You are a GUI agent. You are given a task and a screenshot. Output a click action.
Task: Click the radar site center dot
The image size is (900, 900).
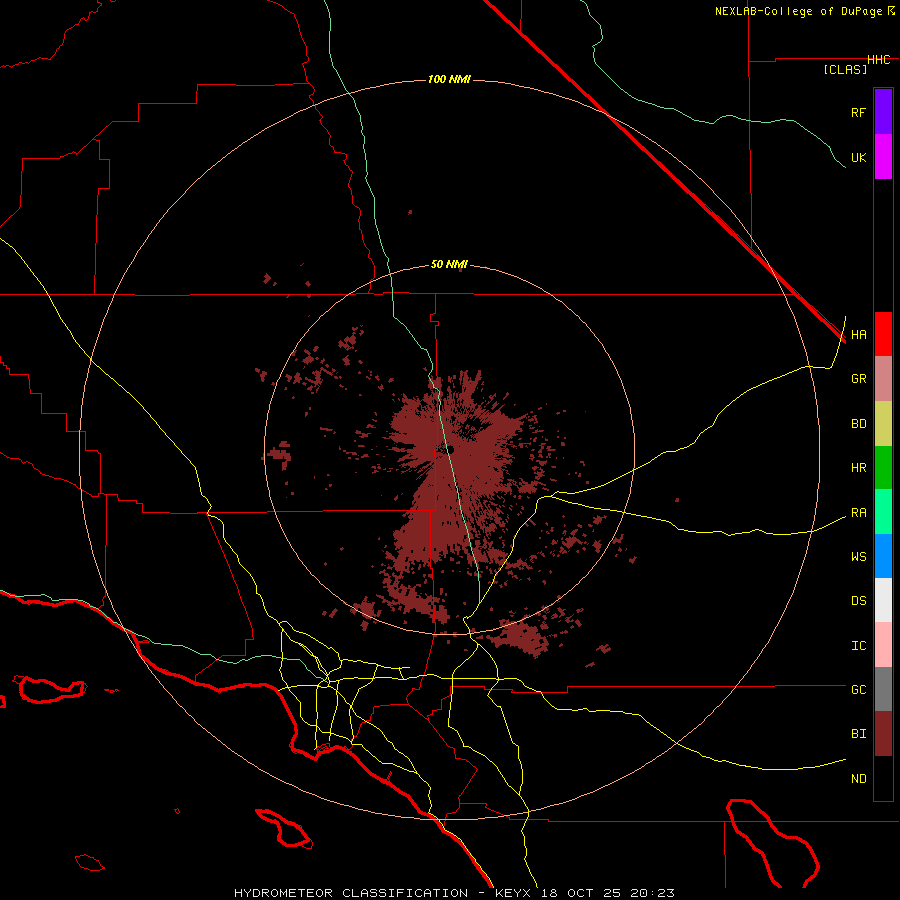point(449,449)
